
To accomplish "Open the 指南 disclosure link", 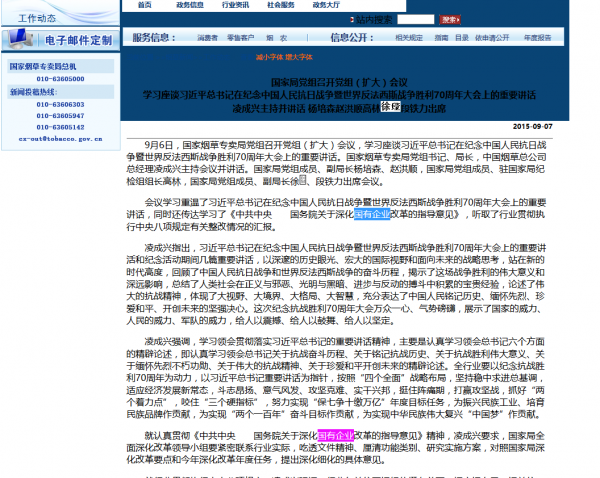I will tap(441, 38).
